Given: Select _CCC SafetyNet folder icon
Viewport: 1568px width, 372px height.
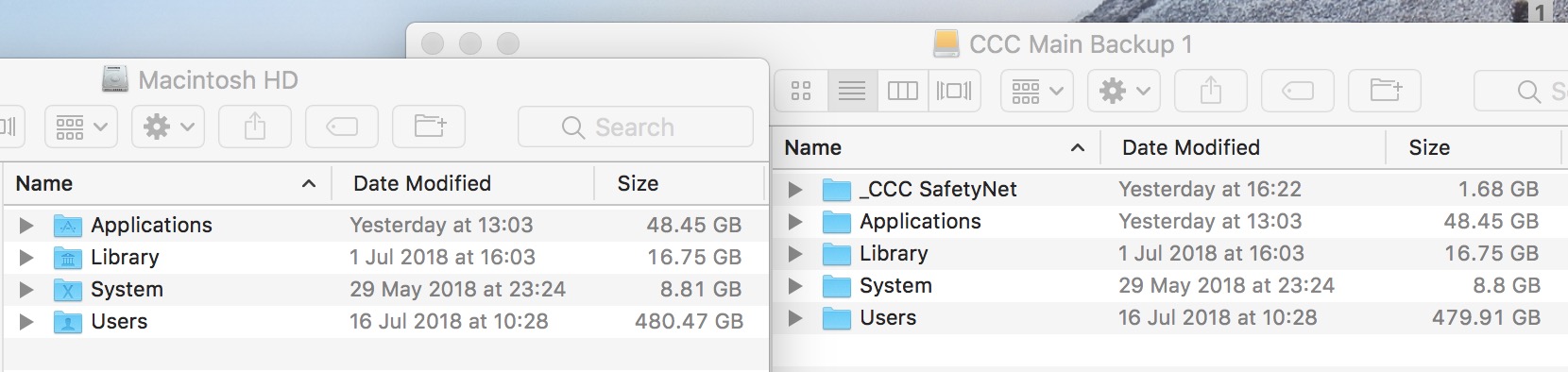Looking at the screenshot, I should click(x=837, y=190).
